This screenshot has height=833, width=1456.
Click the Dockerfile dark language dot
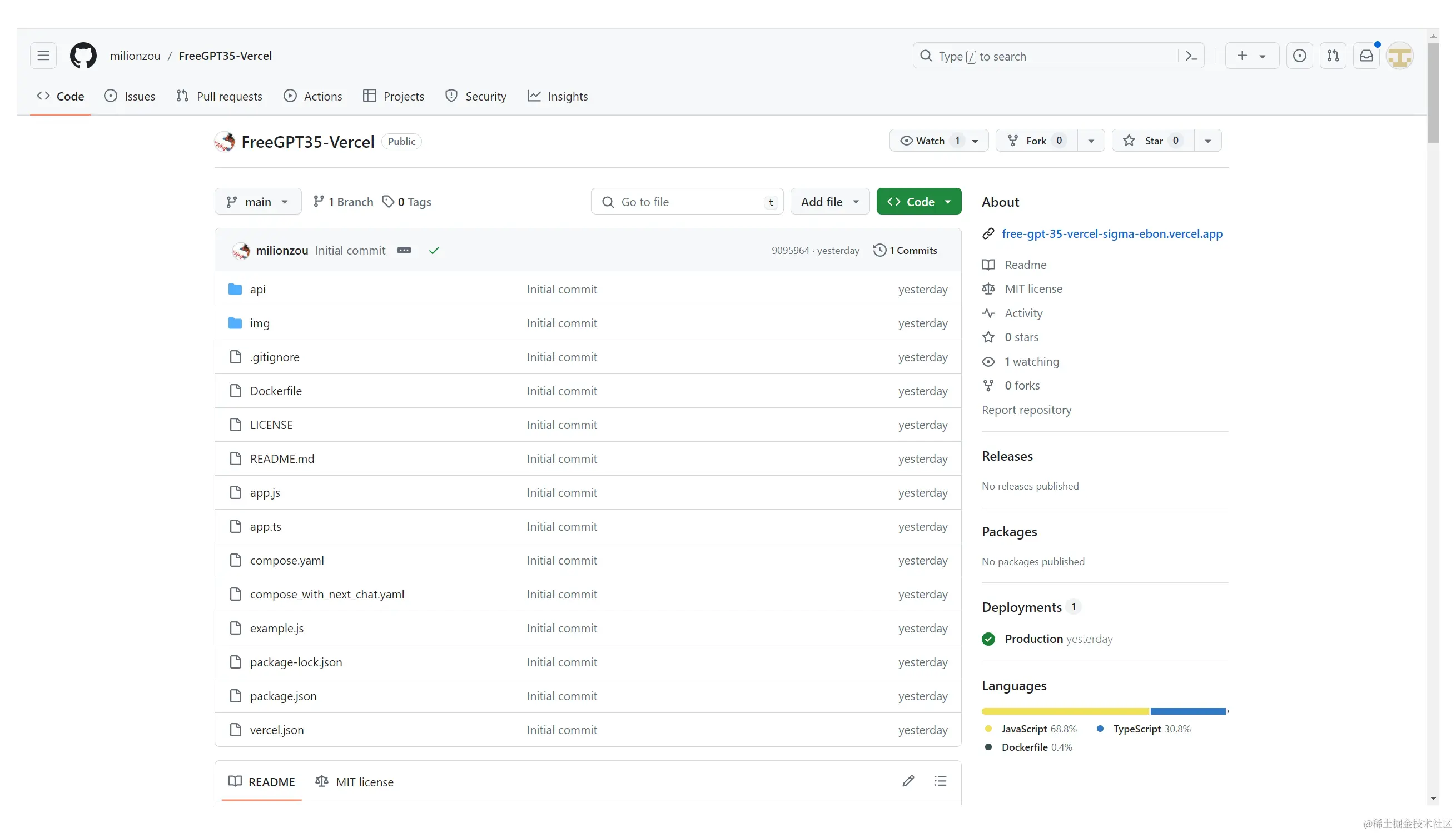tap(988, 747)
